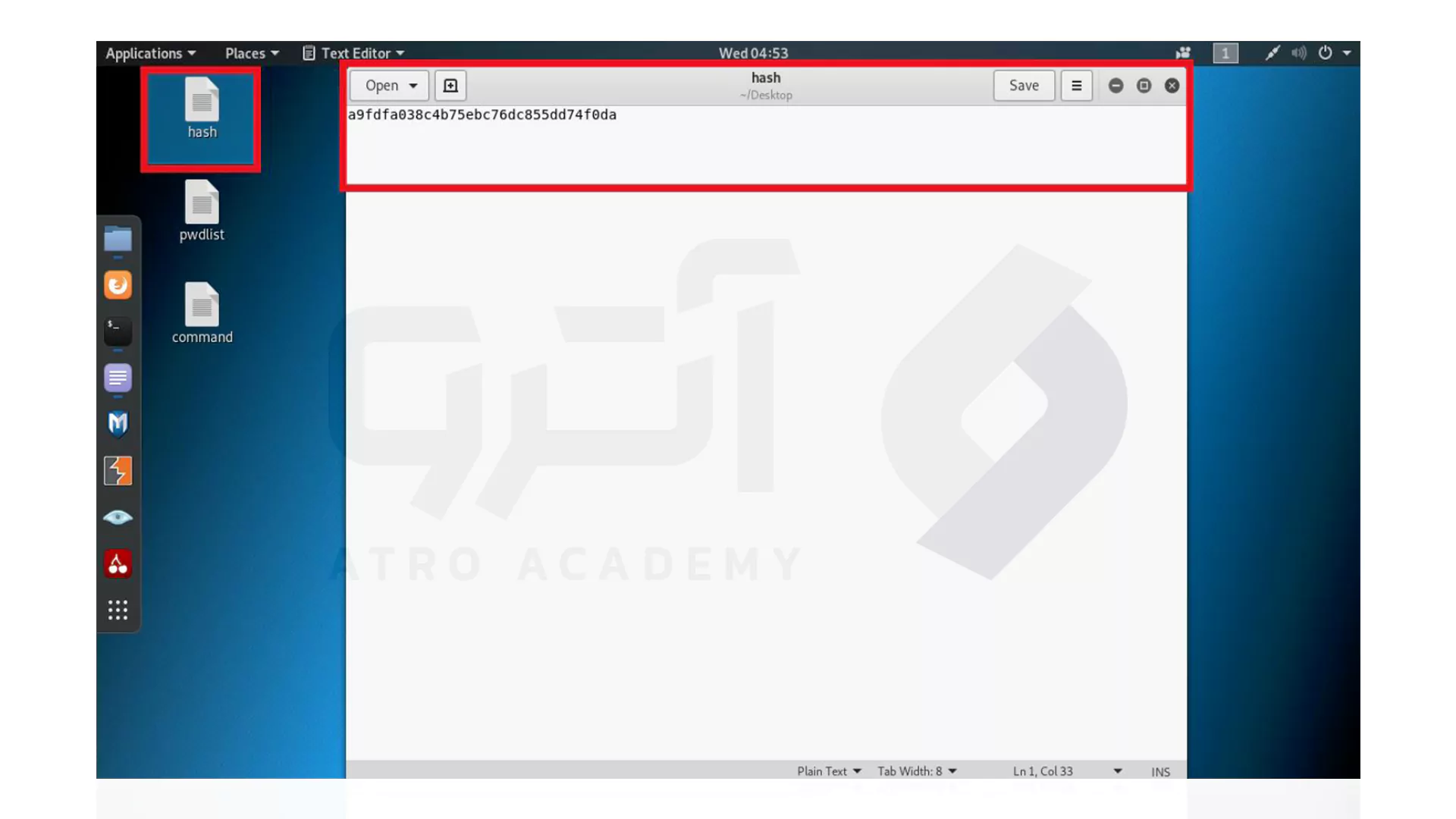Click Save button in text editor toolbar
The height and width of the screenshot is (819, 1456).
(1023, 85)
